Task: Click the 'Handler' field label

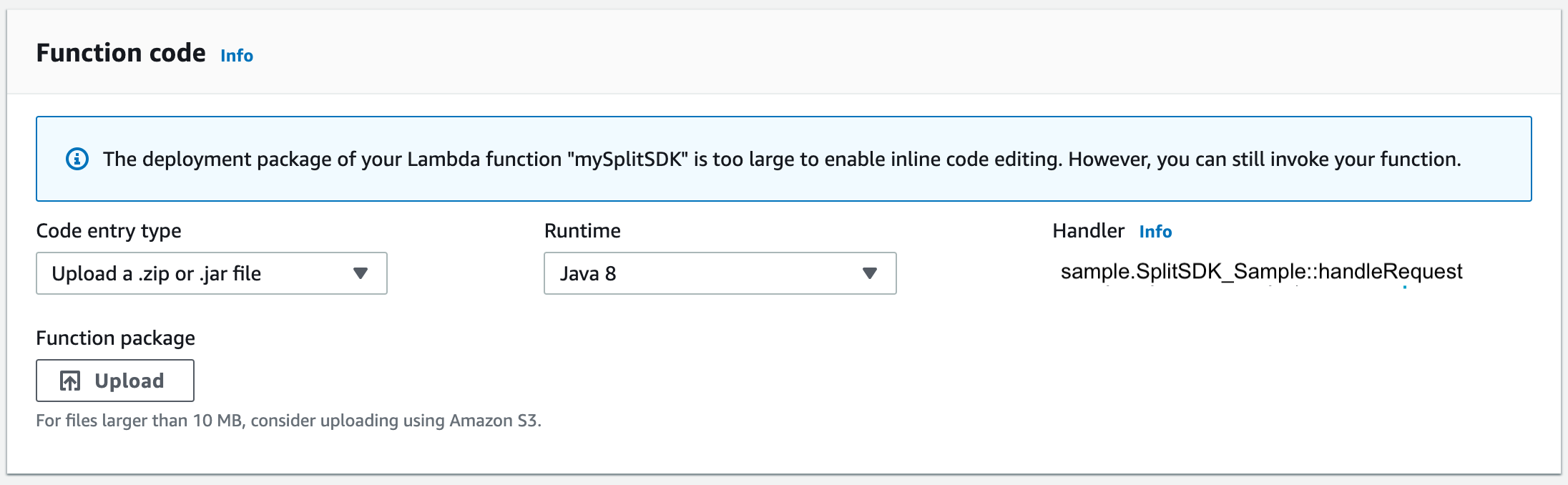Action: [1088, 231]
